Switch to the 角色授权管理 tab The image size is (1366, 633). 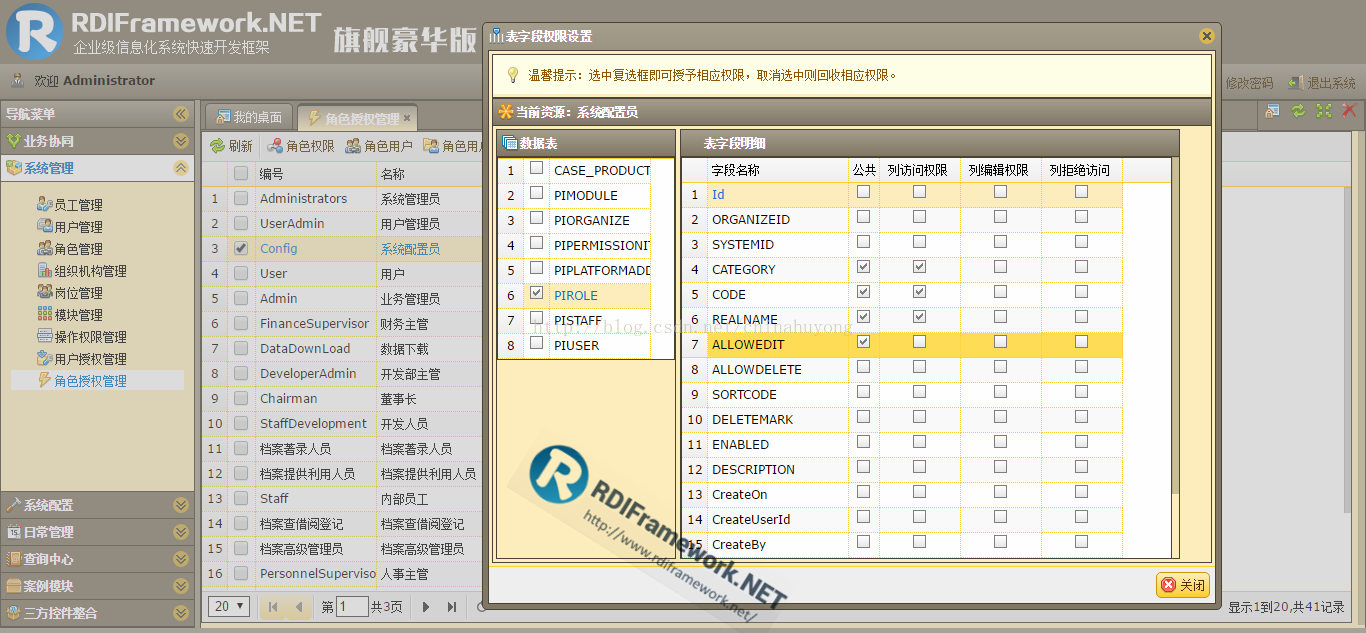tap(357, 118)
